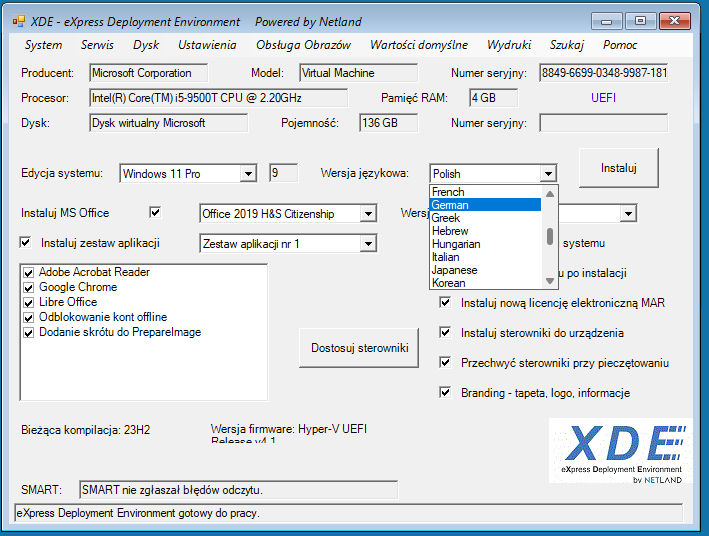The image size is (709, 536).
Task: Open the Zestaw aplikacji nr 1 dropdown
Action: coord(368,244)
